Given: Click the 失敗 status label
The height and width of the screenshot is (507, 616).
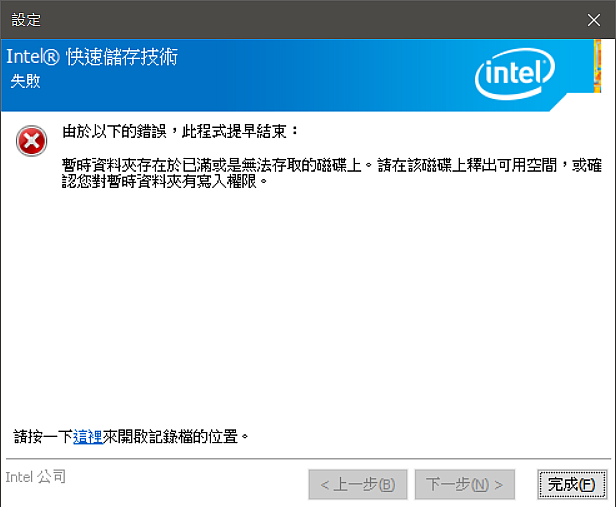Looking at the screenshot, I should [26, 81].
